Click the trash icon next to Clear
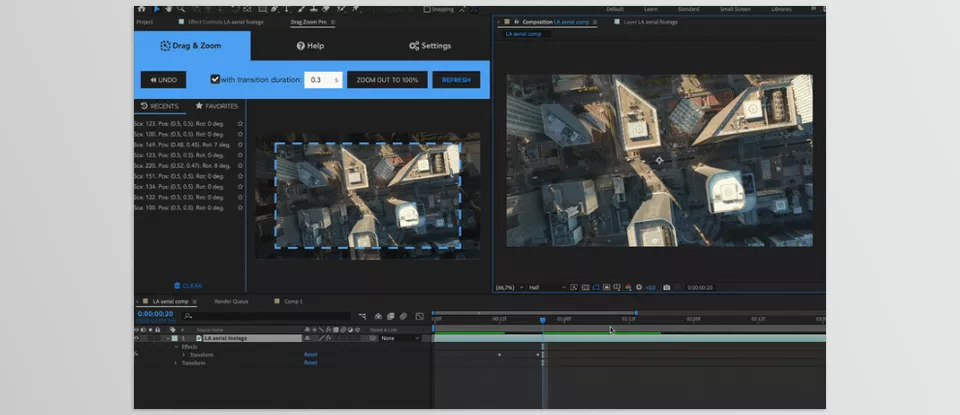 click(x=178, y=285)
